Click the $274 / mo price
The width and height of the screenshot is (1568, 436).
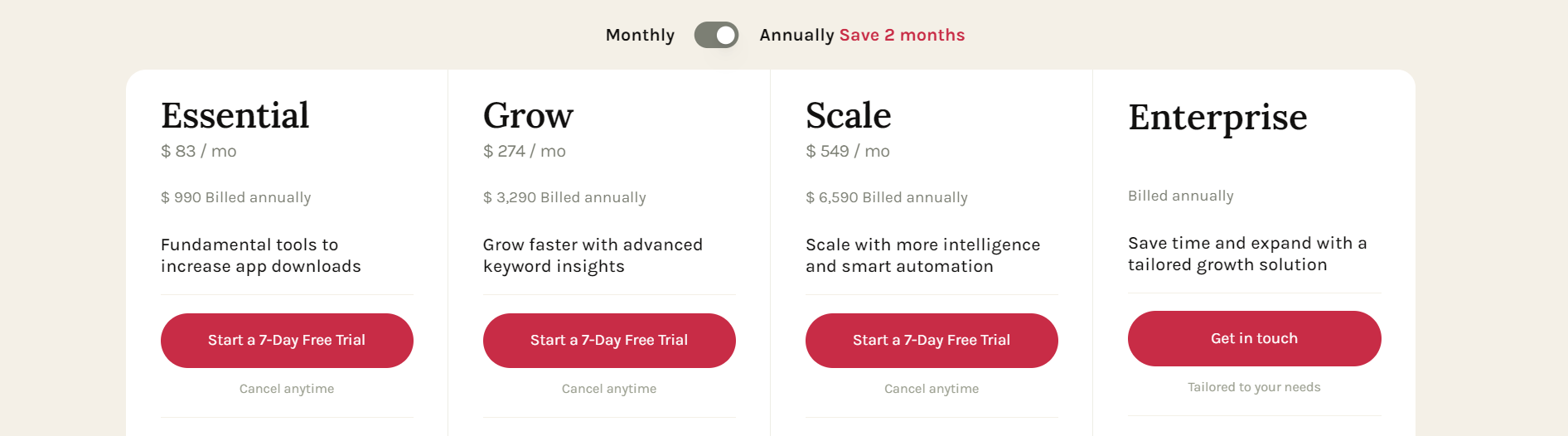coord(525,151)
